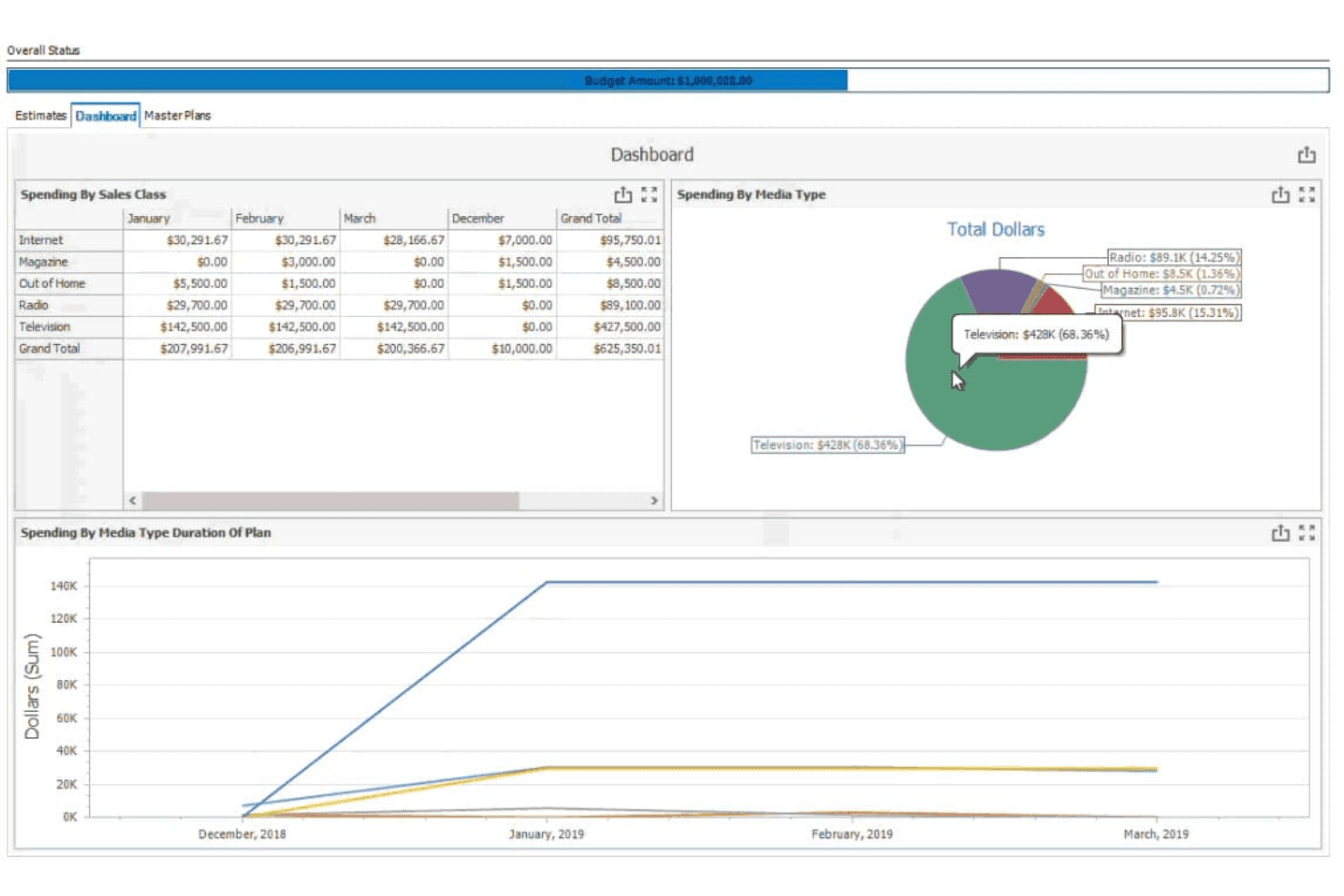Click the February column header

point(285,219)
